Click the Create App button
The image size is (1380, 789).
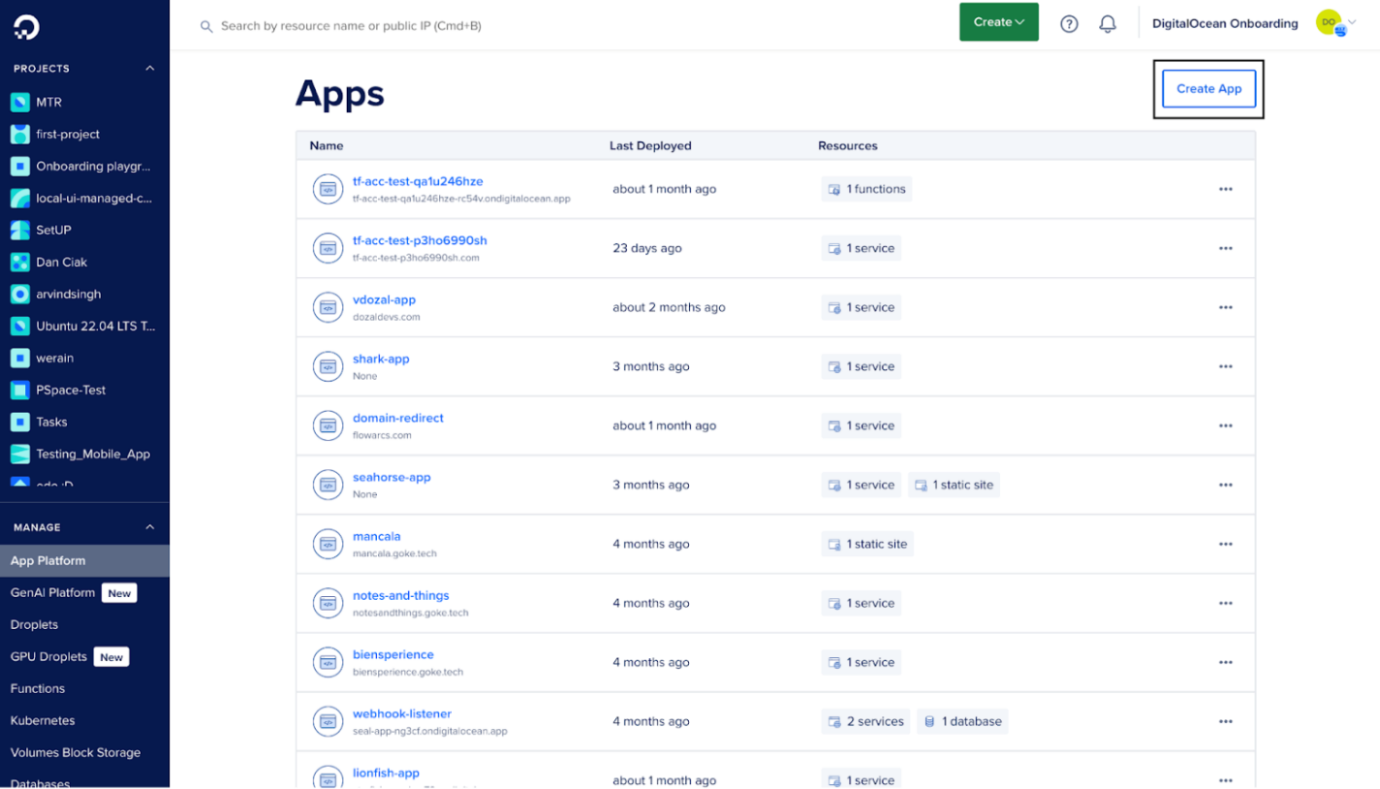click(1208, 89)
